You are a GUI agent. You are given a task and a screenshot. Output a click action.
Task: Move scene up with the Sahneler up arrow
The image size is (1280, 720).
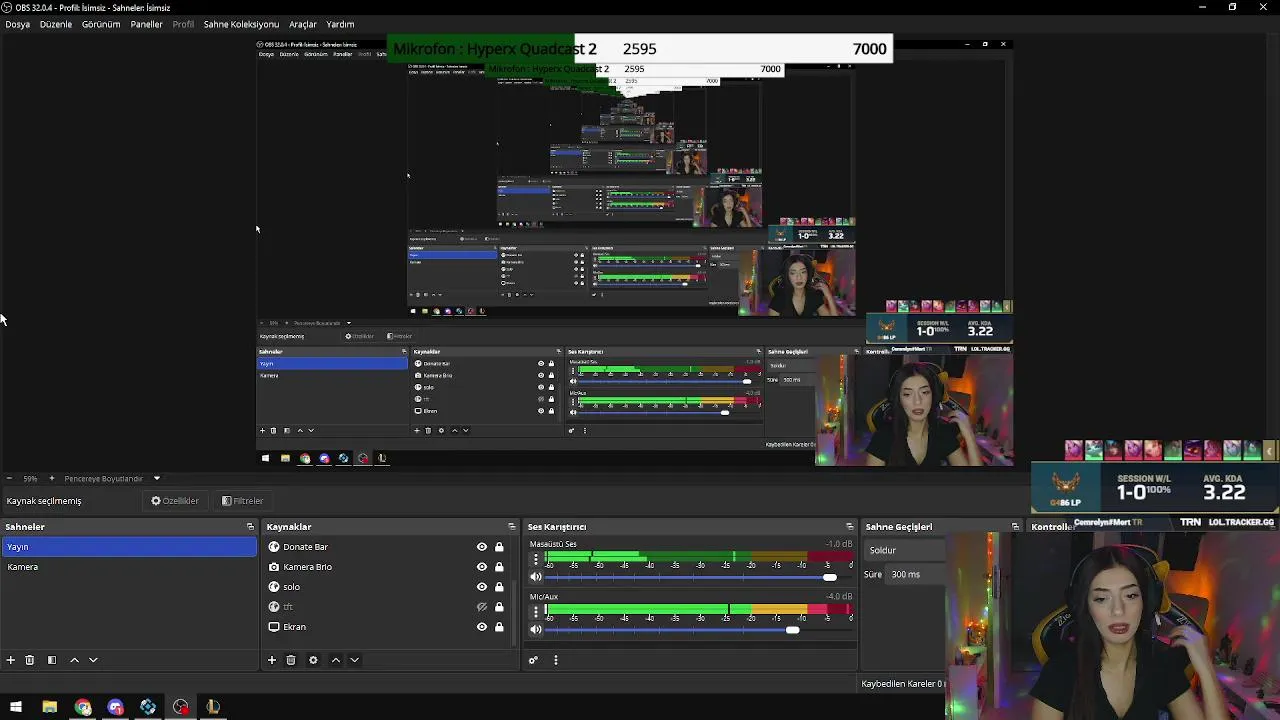(x=74, y=660)
